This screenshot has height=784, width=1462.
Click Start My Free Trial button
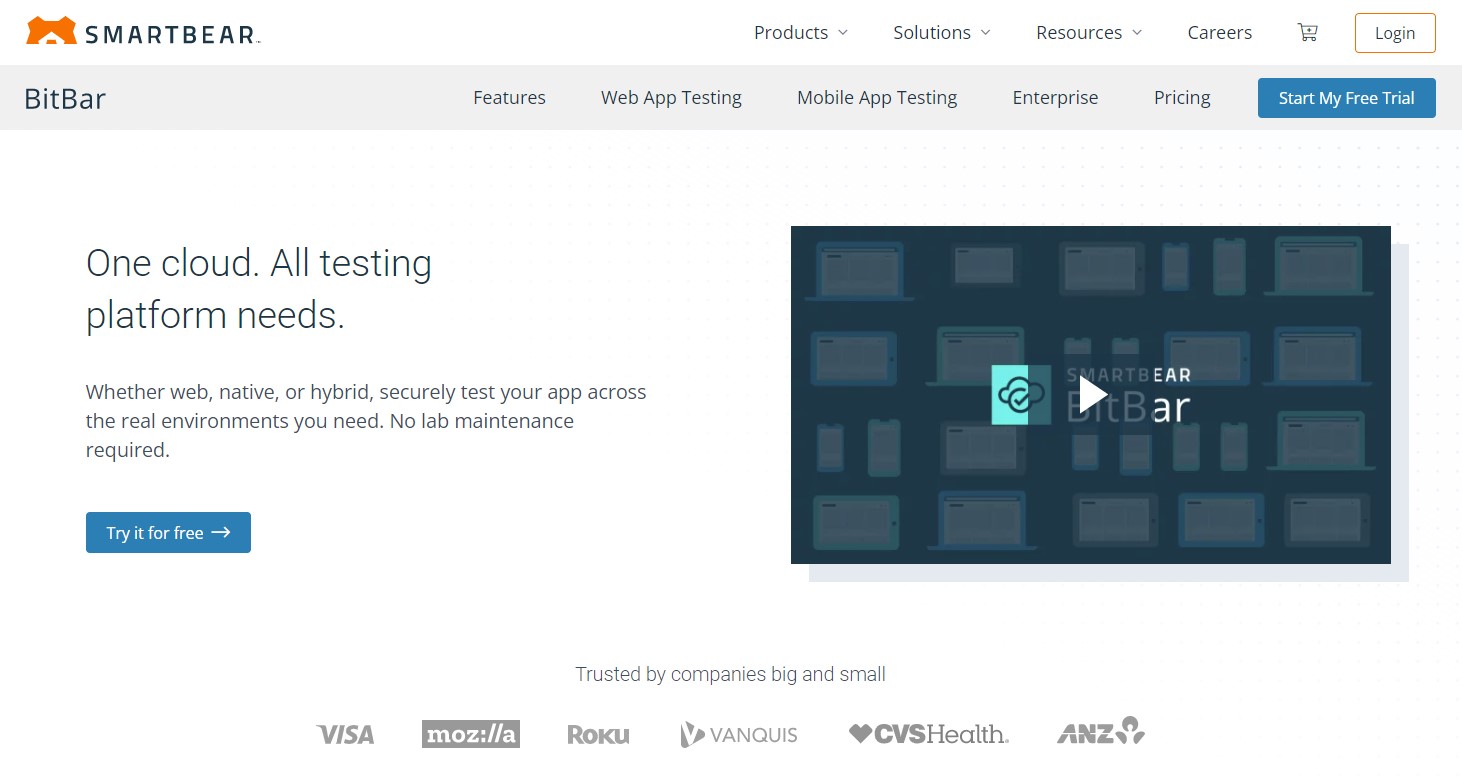(x=1347, y=98)
